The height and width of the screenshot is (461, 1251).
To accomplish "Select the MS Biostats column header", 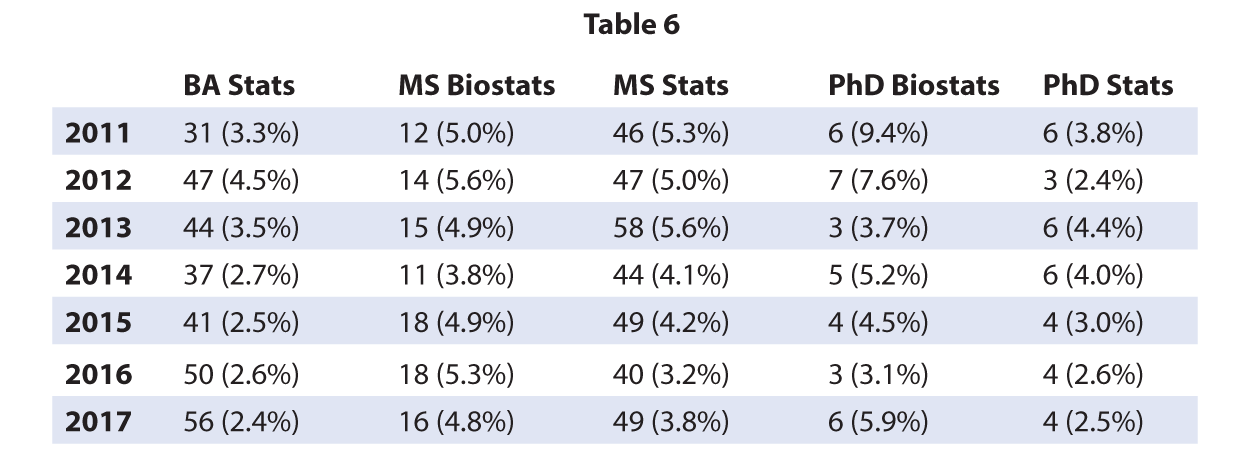I will click(476, 86).
